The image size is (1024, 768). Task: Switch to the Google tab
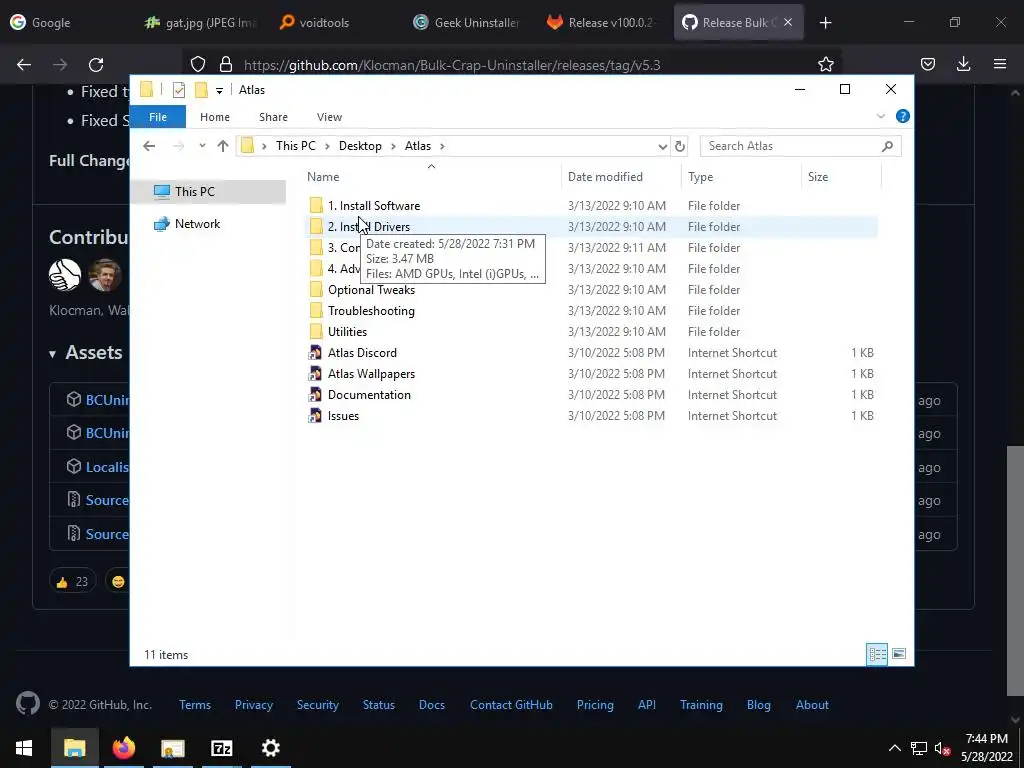[x=40, y=22]
